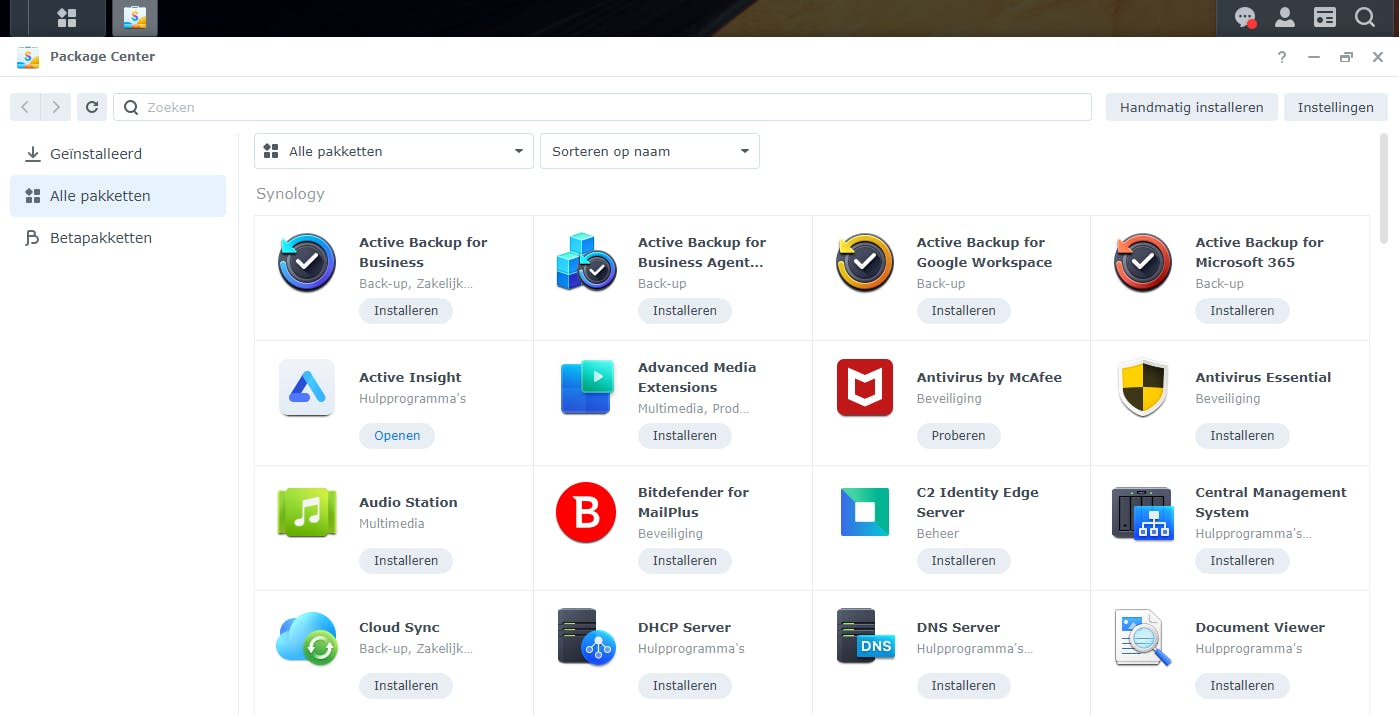
Task: Click the DHCP Server icon
Action: pyautogui.click(x=586, y=638)
